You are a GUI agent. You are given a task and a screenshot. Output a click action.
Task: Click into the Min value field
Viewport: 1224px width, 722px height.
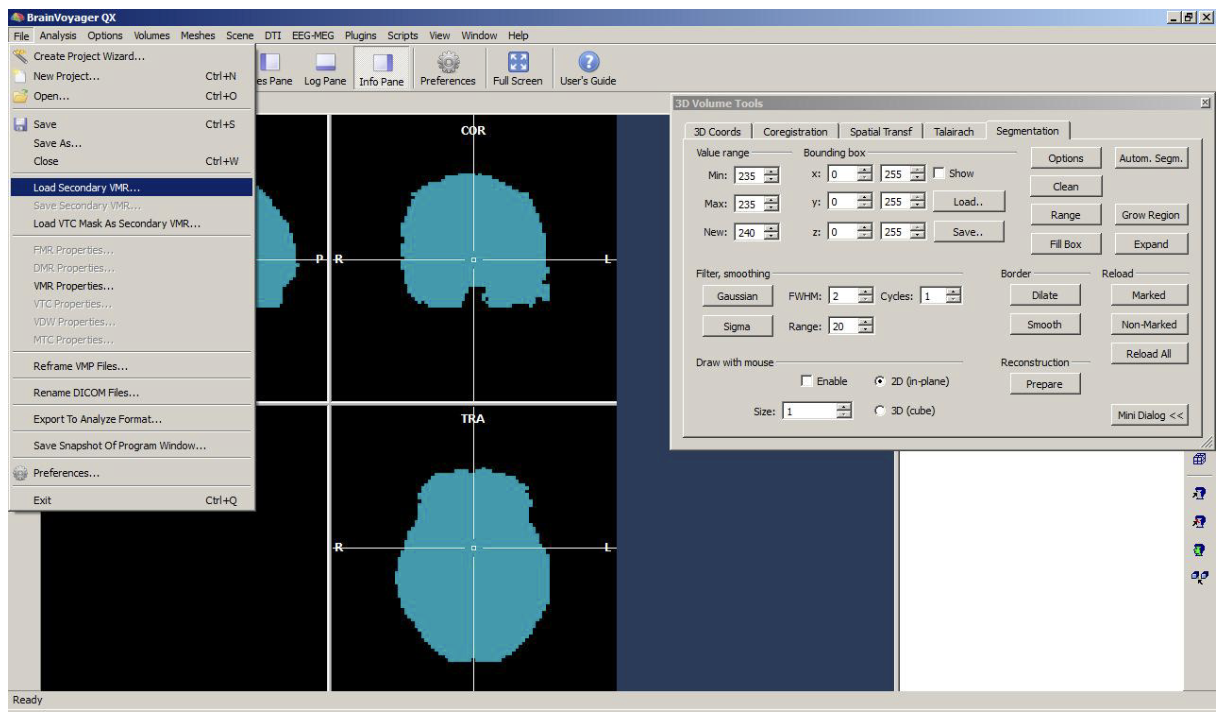748,175
